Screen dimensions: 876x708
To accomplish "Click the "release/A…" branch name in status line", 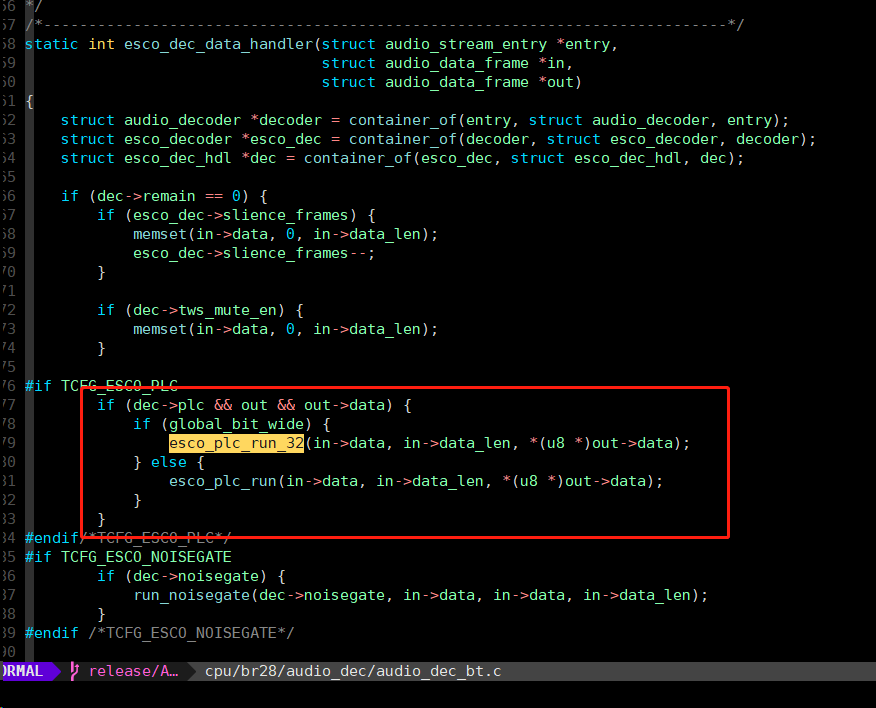I will (x=134, y=671).
